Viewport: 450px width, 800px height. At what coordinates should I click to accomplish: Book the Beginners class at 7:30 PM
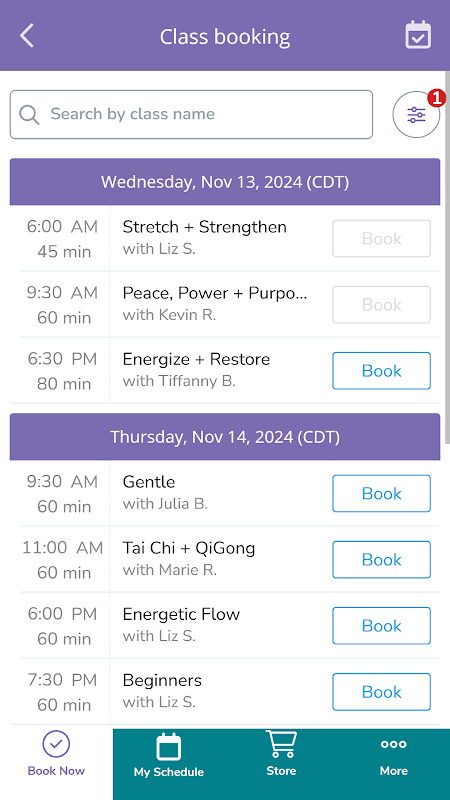(382, 692)
